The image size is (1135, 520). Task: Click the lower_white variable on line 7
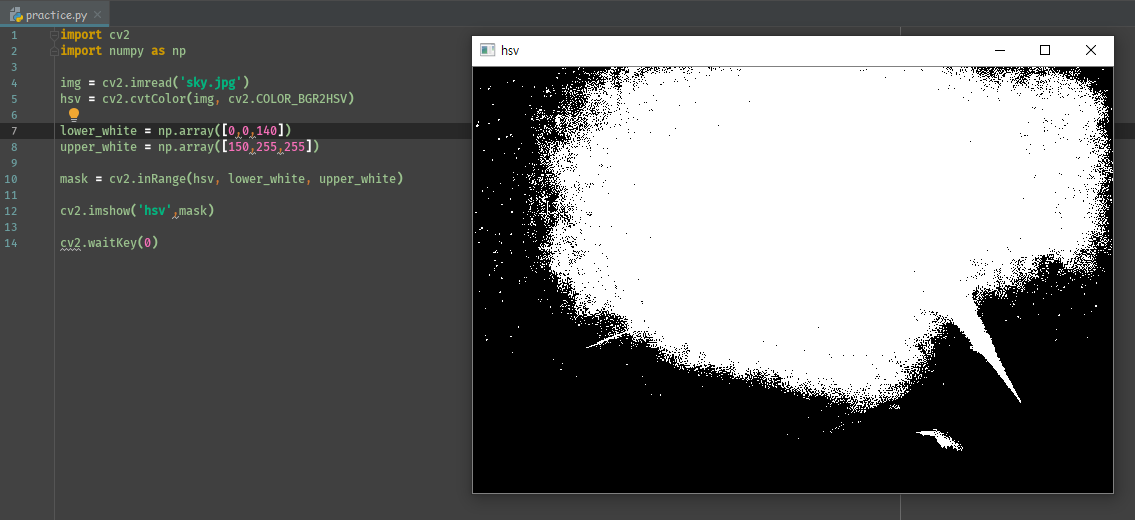98,131
